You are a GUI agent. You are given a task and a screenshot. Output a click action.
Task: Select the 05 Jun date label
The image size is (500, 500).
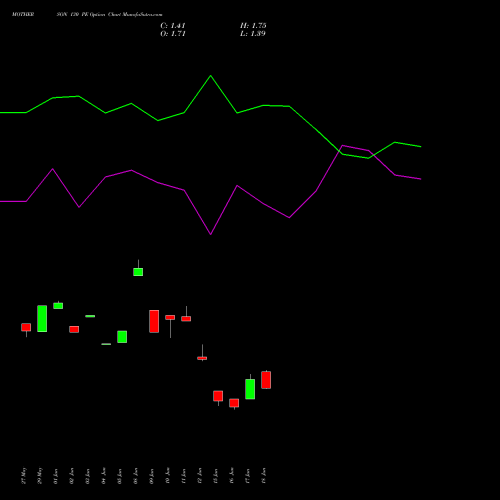click(x=120, y=476)
